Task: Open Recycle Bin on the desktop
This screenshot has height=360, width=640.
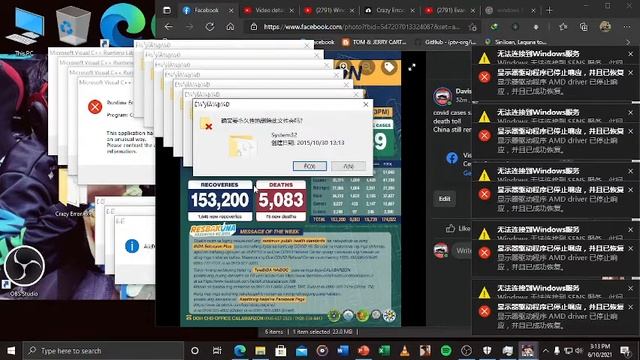Action: [x=73, y=27]
